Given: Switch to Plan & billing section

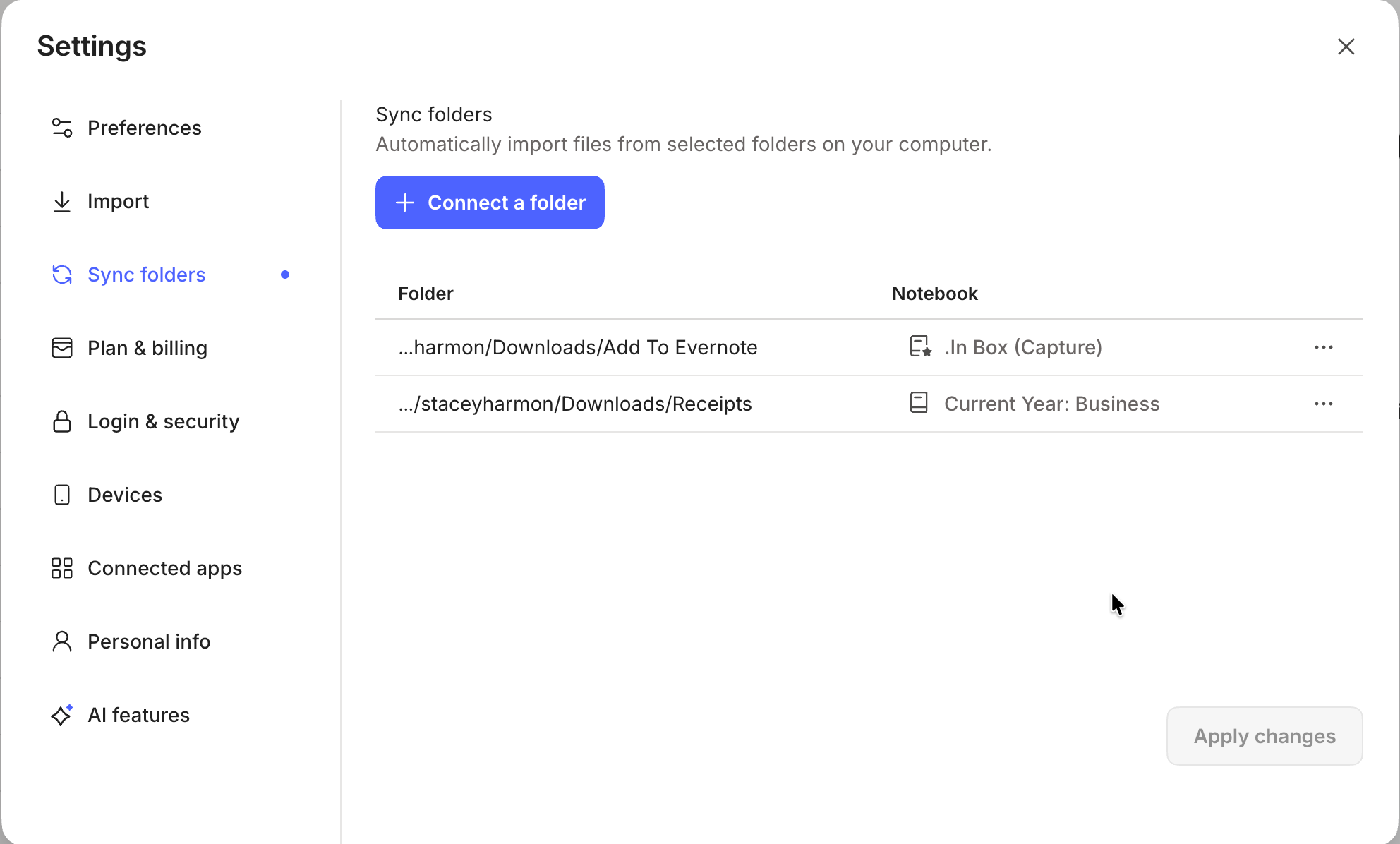Looking at the screenshot, I should [x=147, y=348].
